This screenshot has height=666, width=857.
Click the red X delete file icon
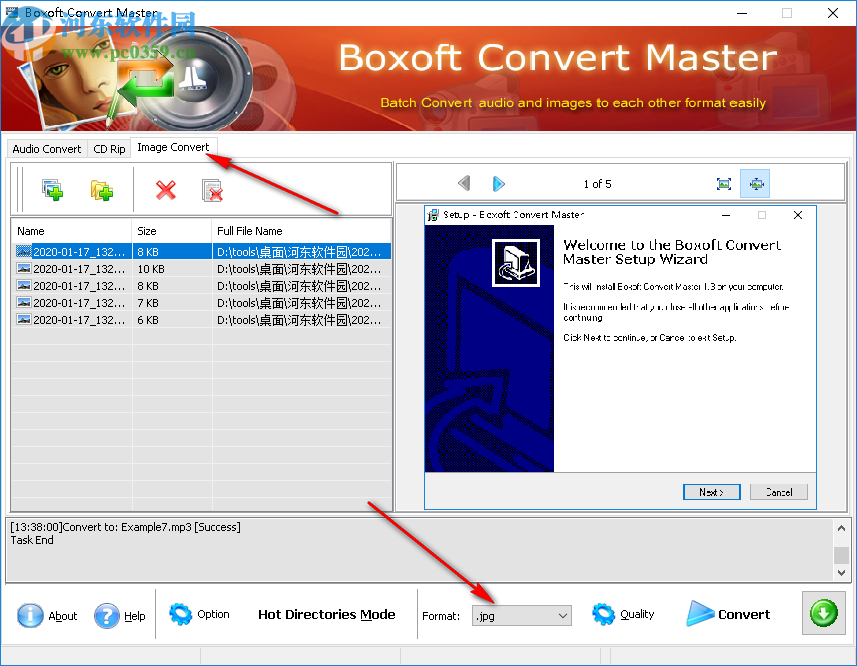pyautogui.click(x=164, y=189)
